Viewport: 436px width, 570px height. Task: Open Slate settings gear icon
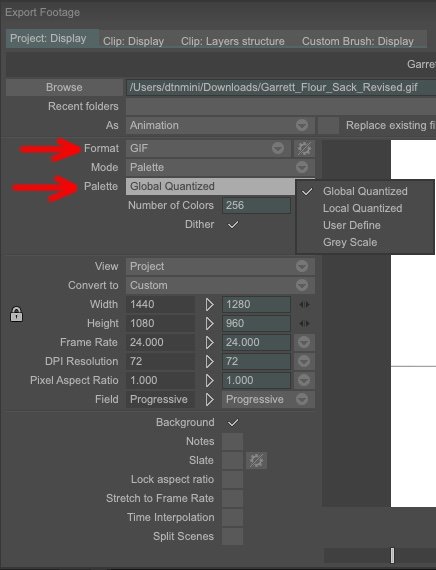256,460
